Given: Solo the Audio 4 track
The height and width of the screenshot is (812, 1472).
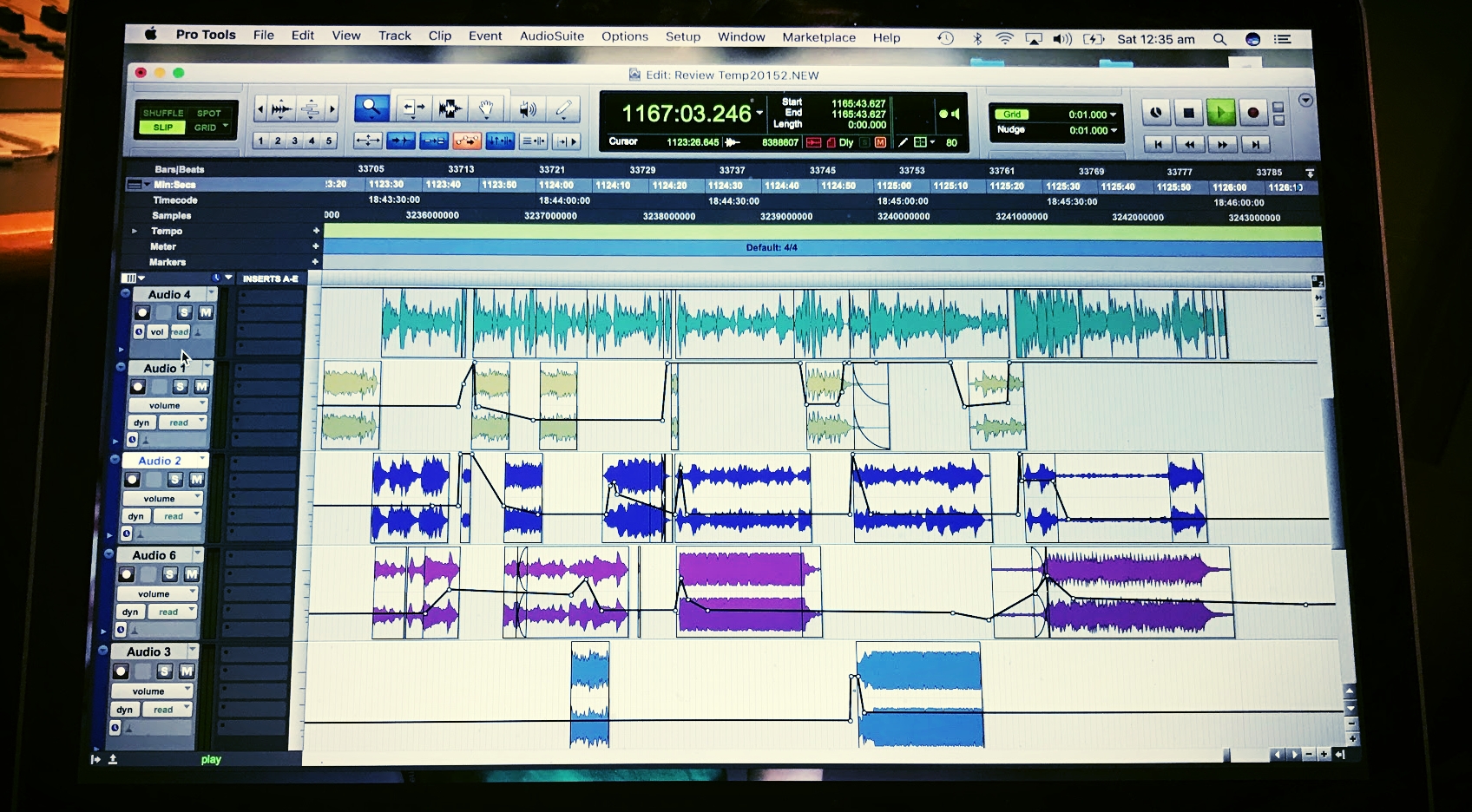Looking at the screenshot, I should [184, 312].
